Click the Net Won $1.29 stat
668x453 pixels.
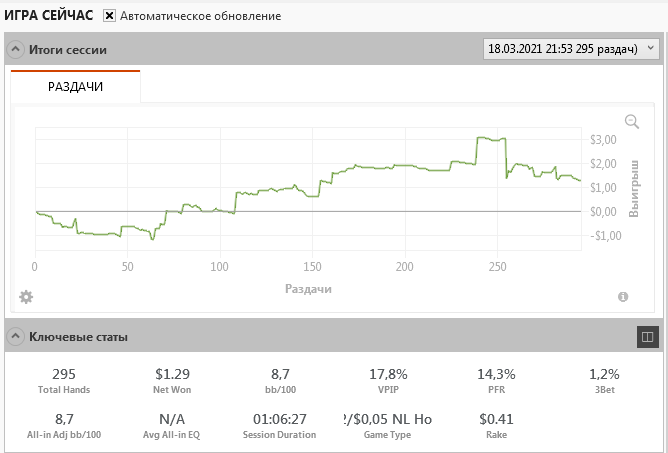(x=172, y=374)
